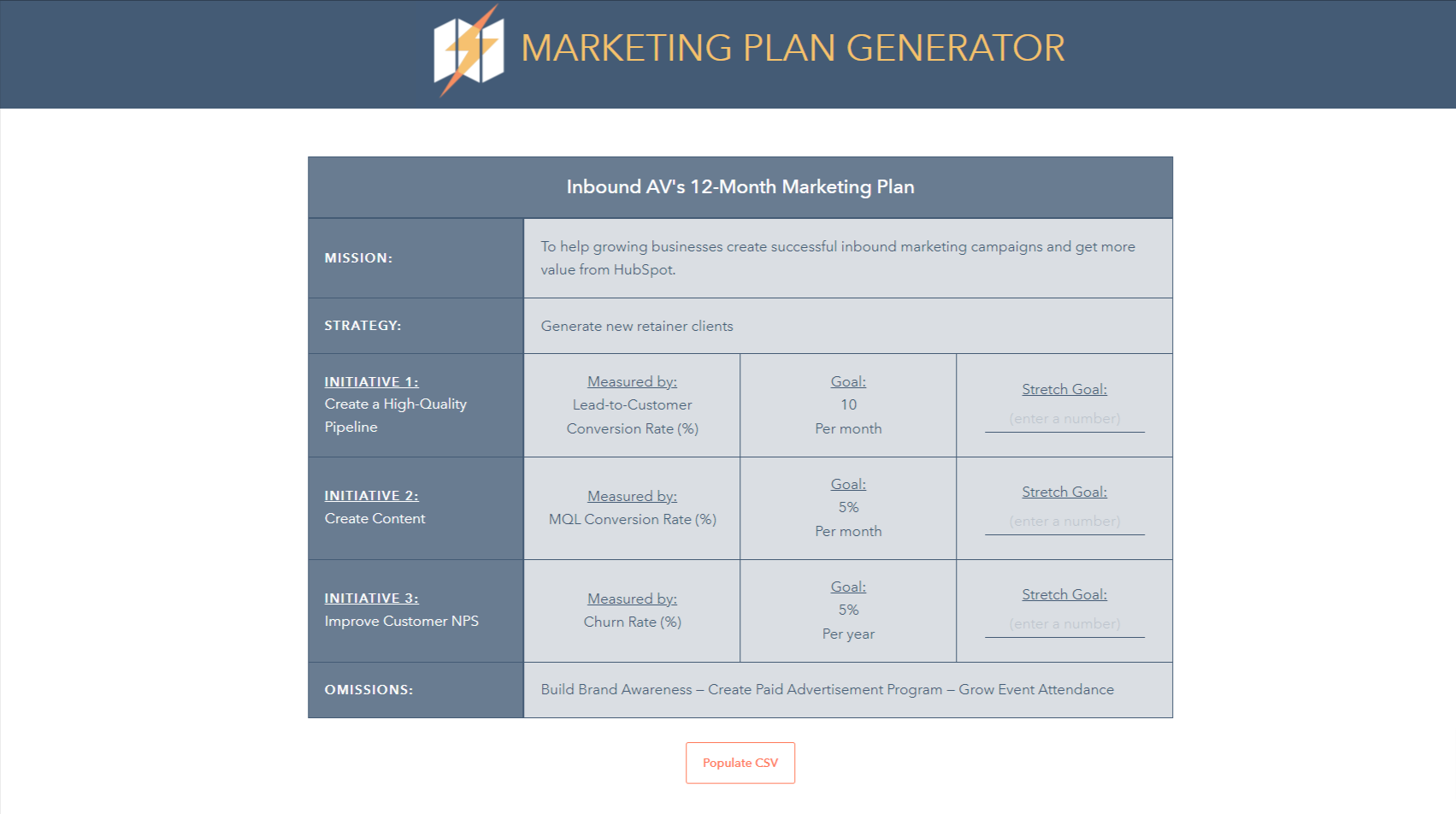Click the Marketing Plan Generator title
This screenshot has height=814, width=1456.
tap(793, 48)
